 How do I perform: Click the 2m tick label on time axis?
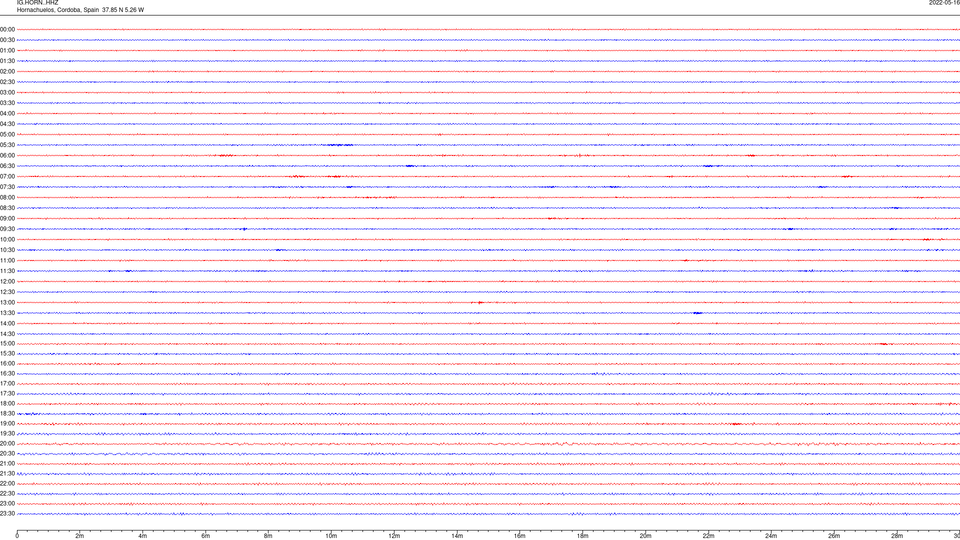pyautogui.click(x=80, y=536)
